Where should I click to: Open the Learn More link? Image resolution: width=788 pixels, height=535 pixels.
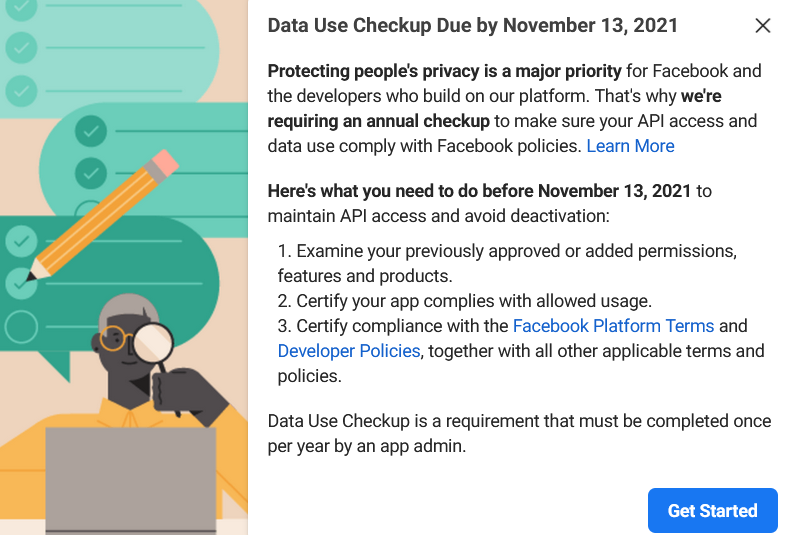[x=630, y=146]
